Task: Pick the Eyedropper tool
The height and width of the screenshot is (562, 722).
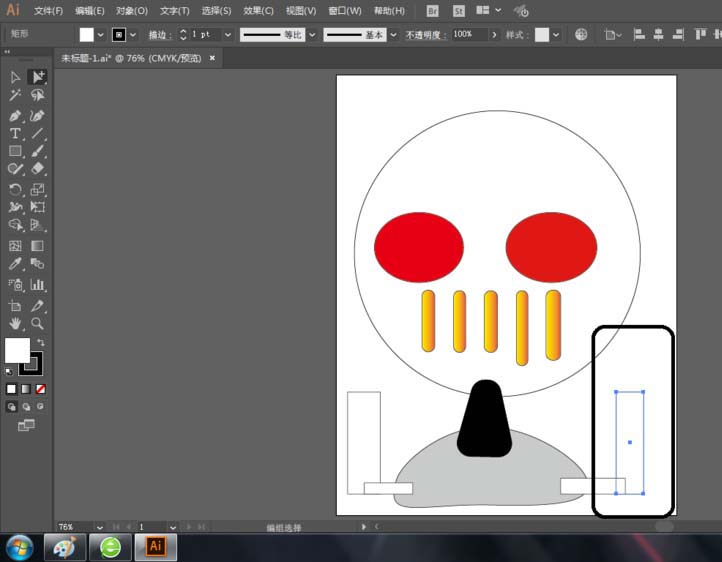Action: pos(15,264)
